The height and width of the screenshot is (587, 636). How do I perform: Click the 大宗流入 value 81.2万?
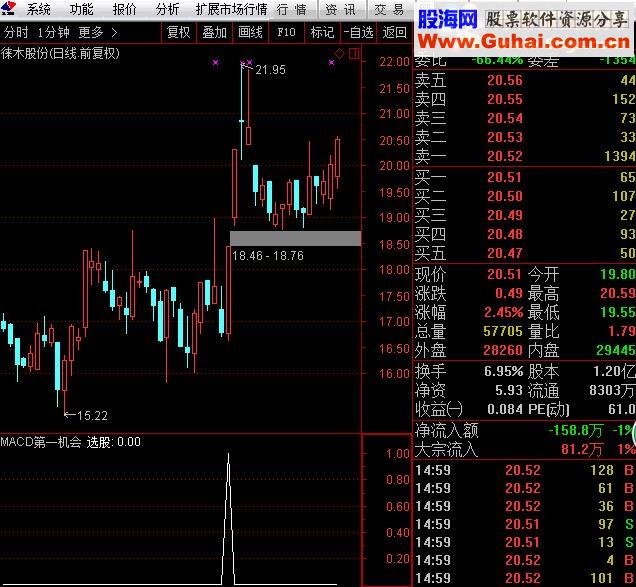[x=582, y=449]
